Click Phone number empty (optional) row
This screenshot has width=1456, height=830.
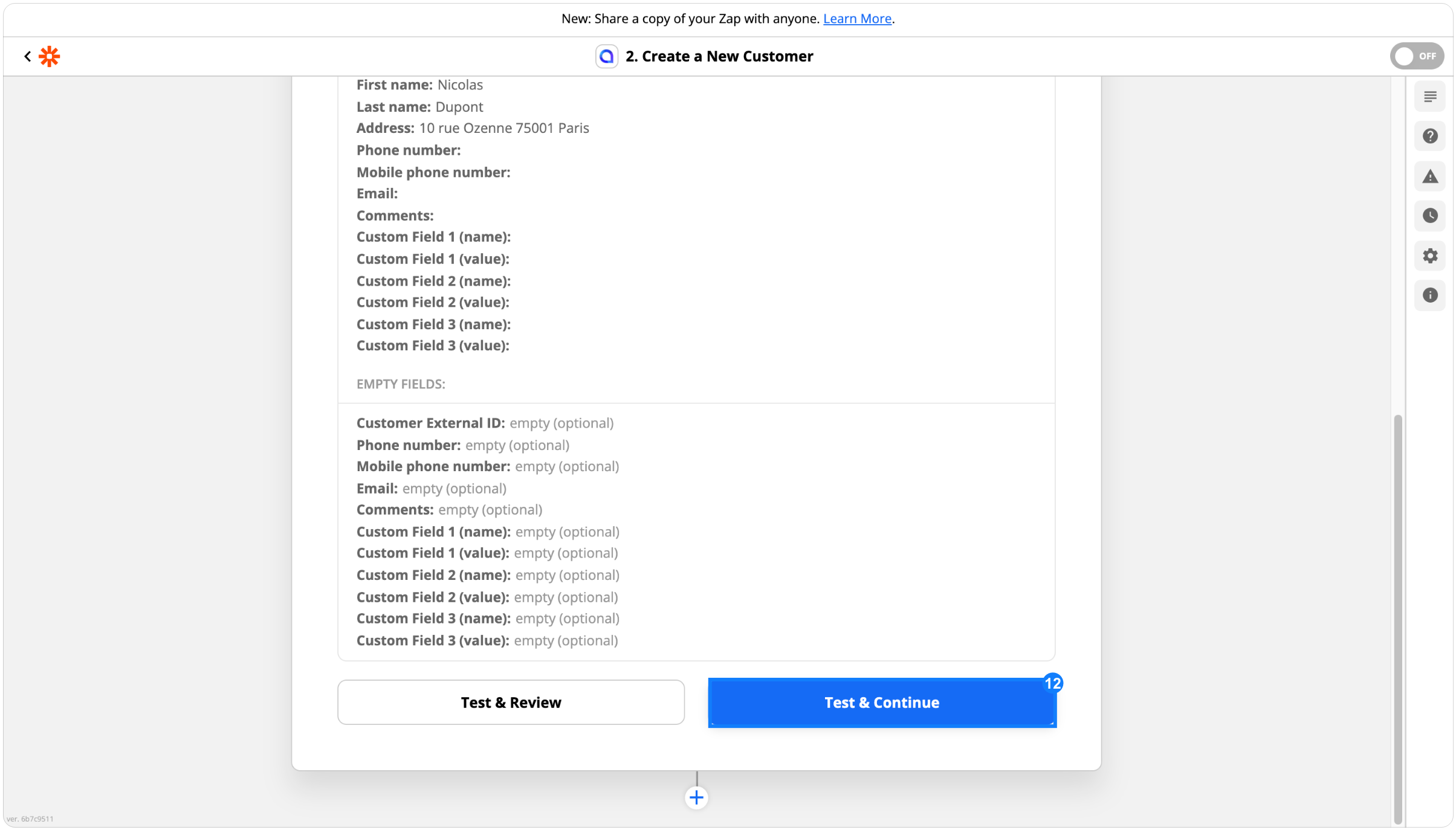pyautogui.click(x=463, y=445)
